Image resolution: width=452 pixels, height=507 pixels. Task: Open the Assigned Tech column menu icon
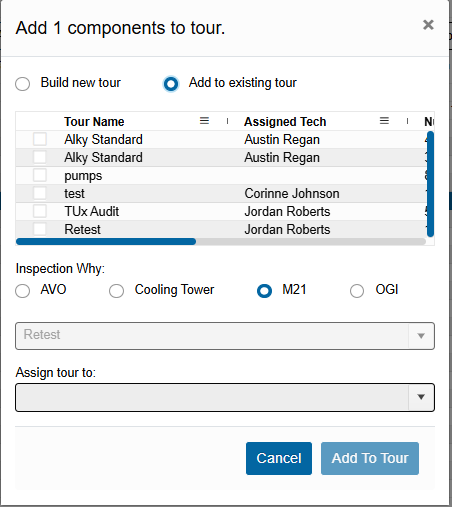point(384,121)
